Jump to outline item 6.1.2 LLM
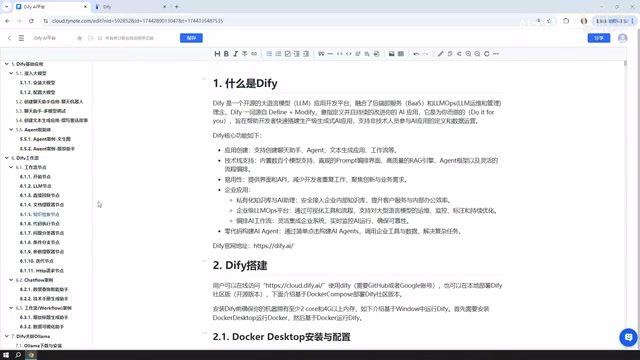The width and height of the screenshot is (640, 360). click(36, 186)
